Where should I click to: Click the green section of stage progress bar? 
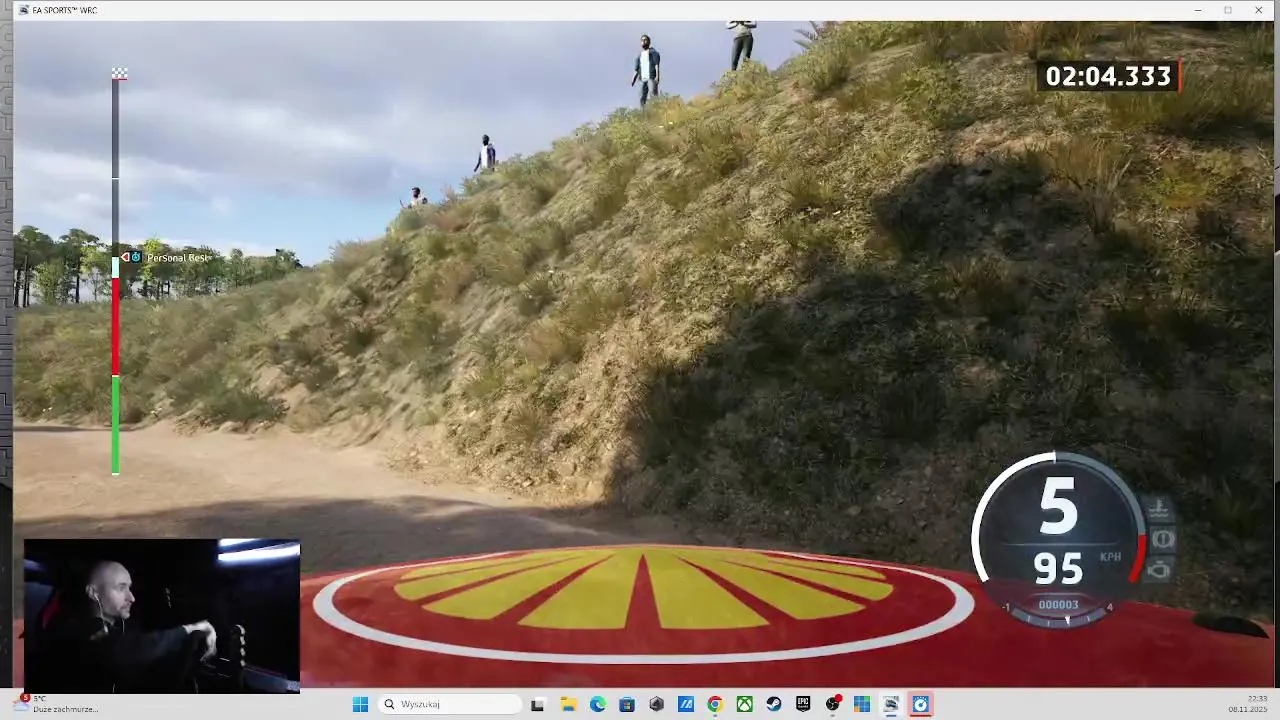115,425
